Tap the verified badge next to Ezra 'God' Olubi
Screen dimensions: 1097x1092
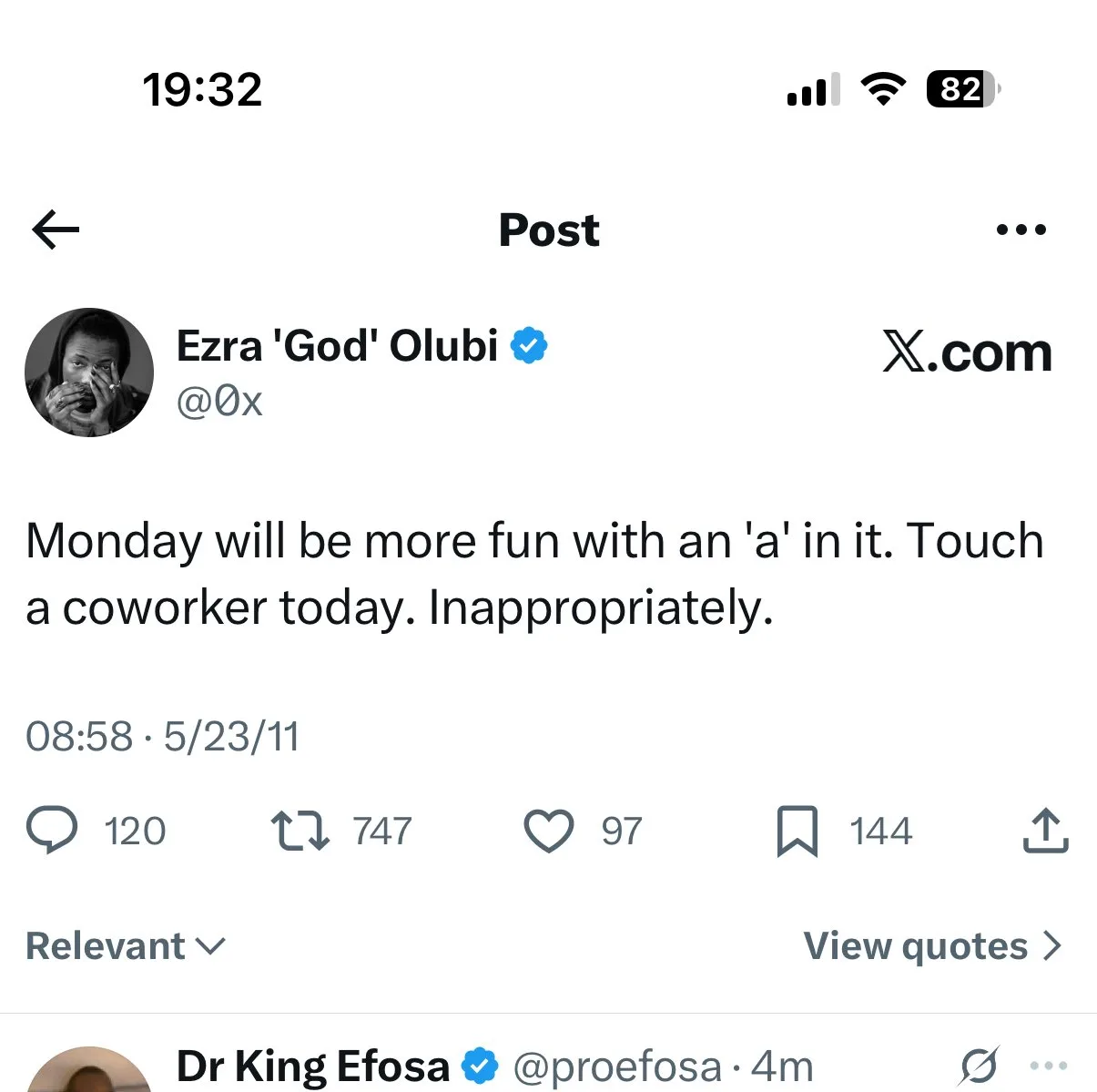pyautogui.click(x=531, y=344)
